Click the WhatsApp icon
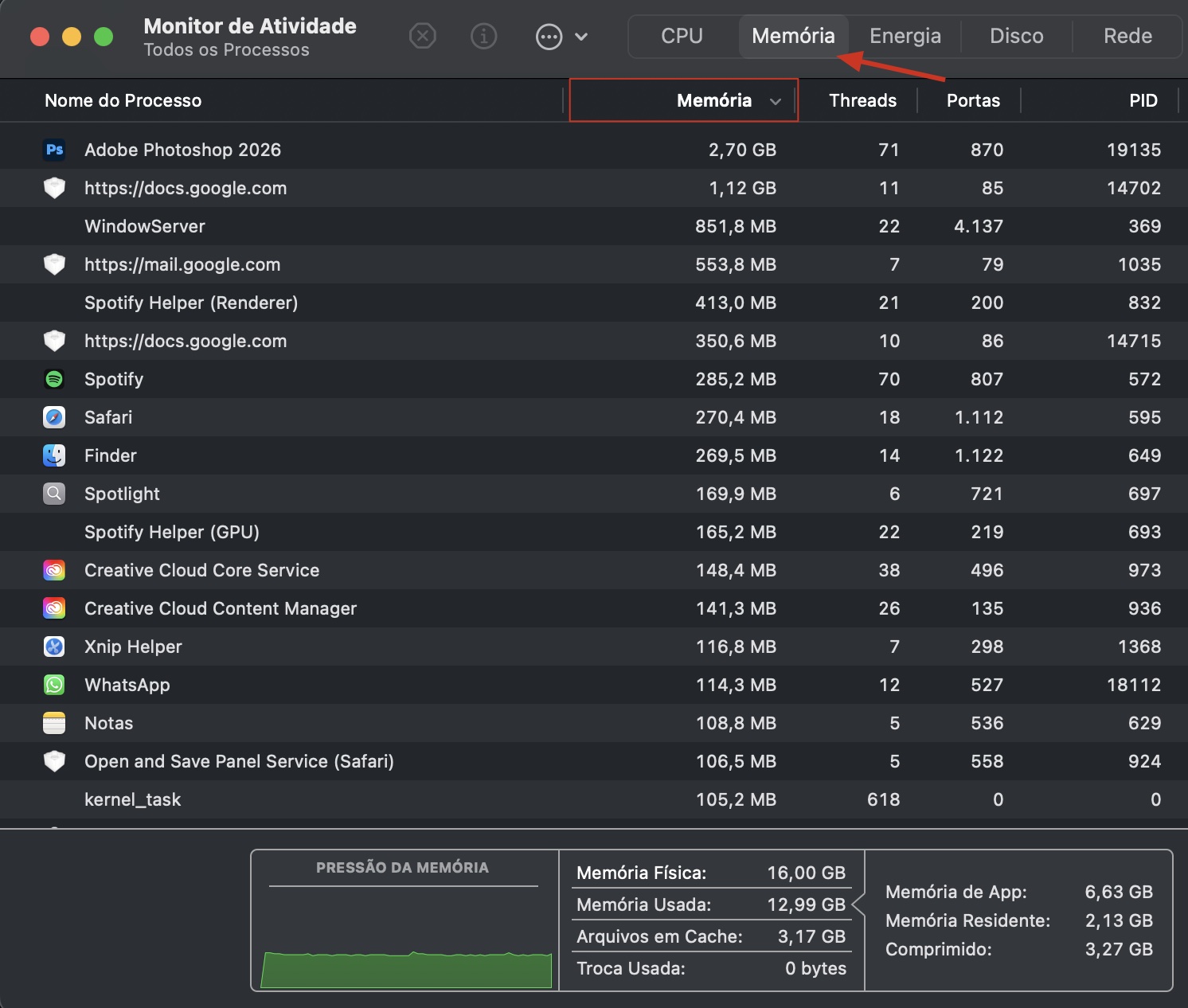This screenshot has width=1188, height=1008. 54,685
